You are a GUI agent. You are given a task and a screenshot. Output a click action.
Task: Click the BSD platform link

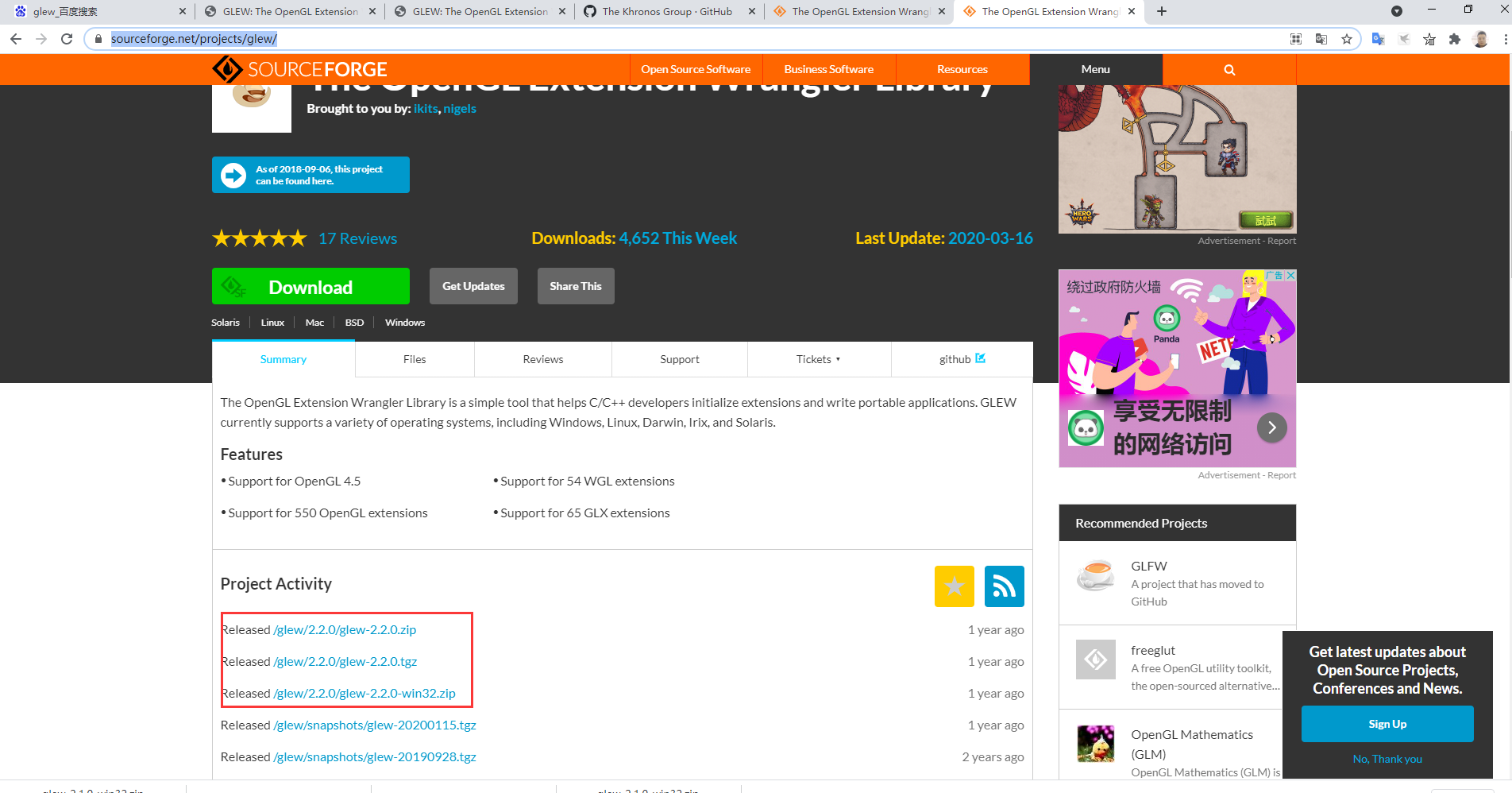coord(354,323)
